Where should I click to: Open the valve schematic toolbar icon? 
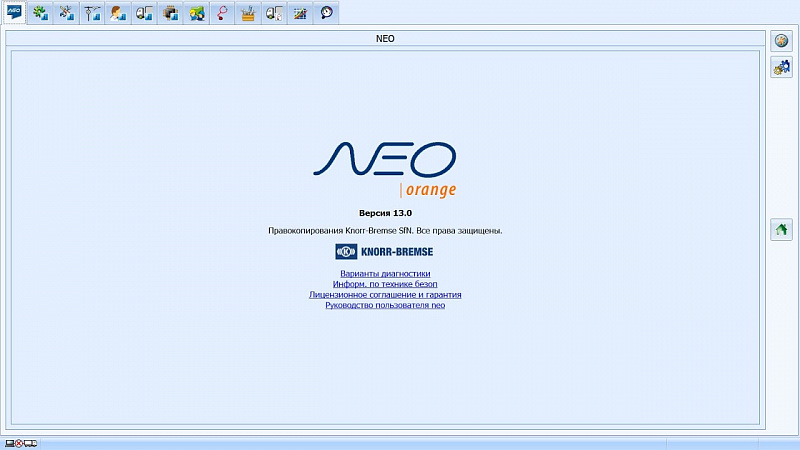92,12
